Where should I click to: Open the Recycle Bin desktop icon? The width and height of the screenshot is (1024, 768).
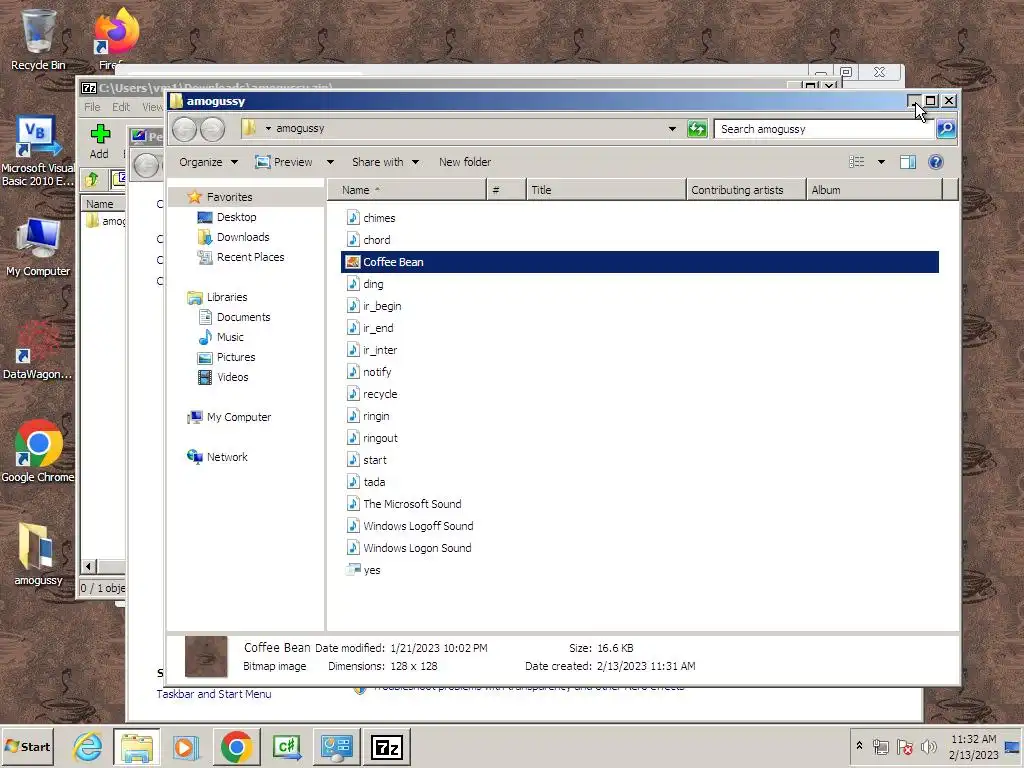[x=38, y=39]
